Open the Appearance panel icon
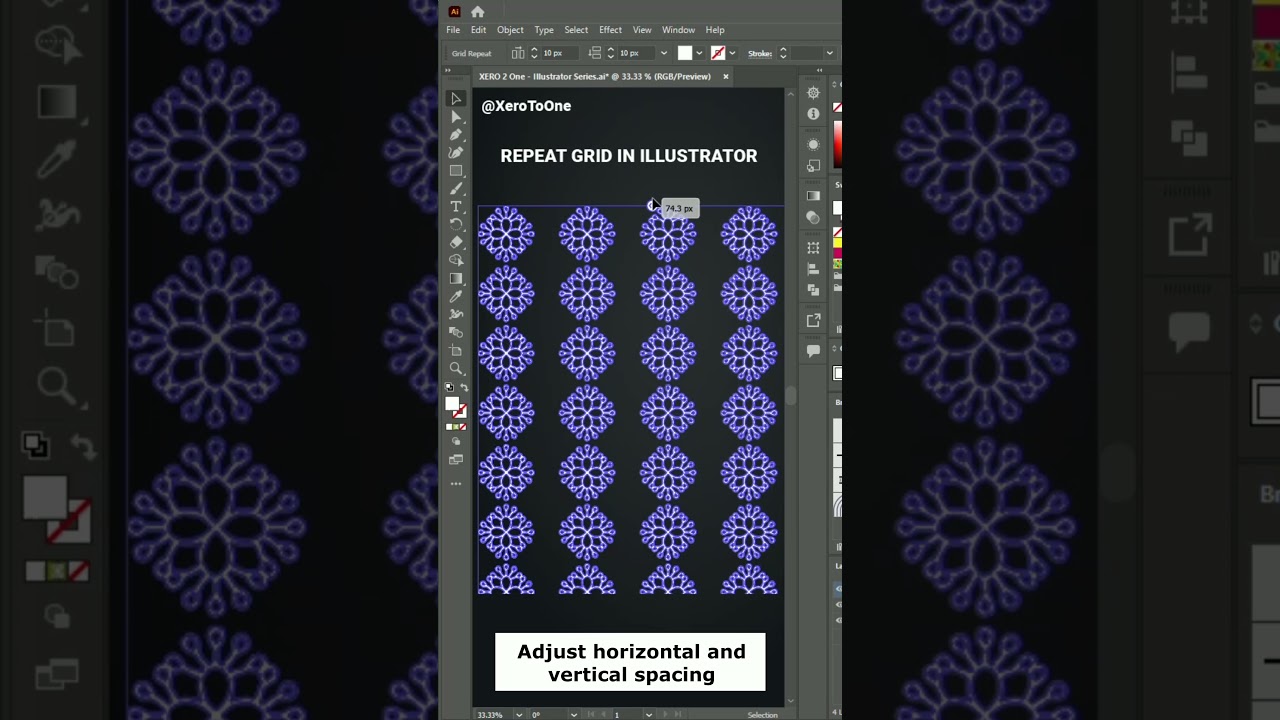The width and height of the screenshot is (1280, 720). 813,144
